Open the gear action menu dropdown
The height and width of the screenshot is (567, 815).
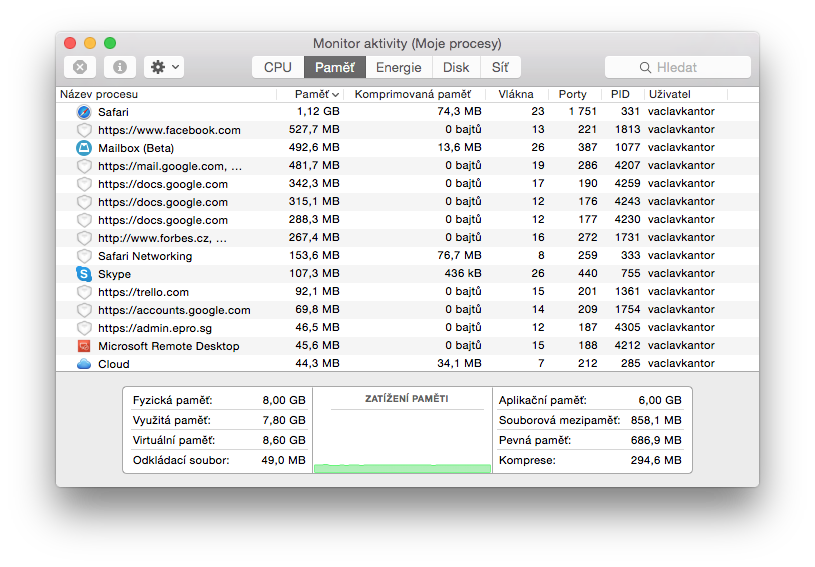pyautogui.click(x=164, y=67)
